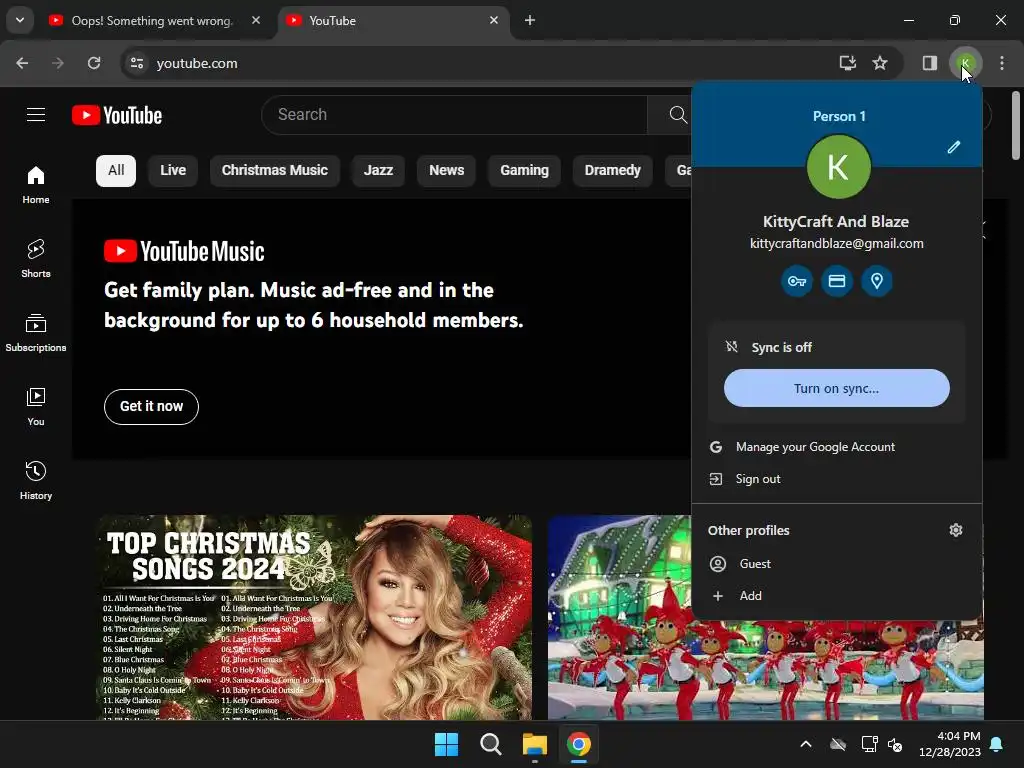Open History in the sidebar
Viewport: 1024px width, 768px height.
(x=36, y=480)
